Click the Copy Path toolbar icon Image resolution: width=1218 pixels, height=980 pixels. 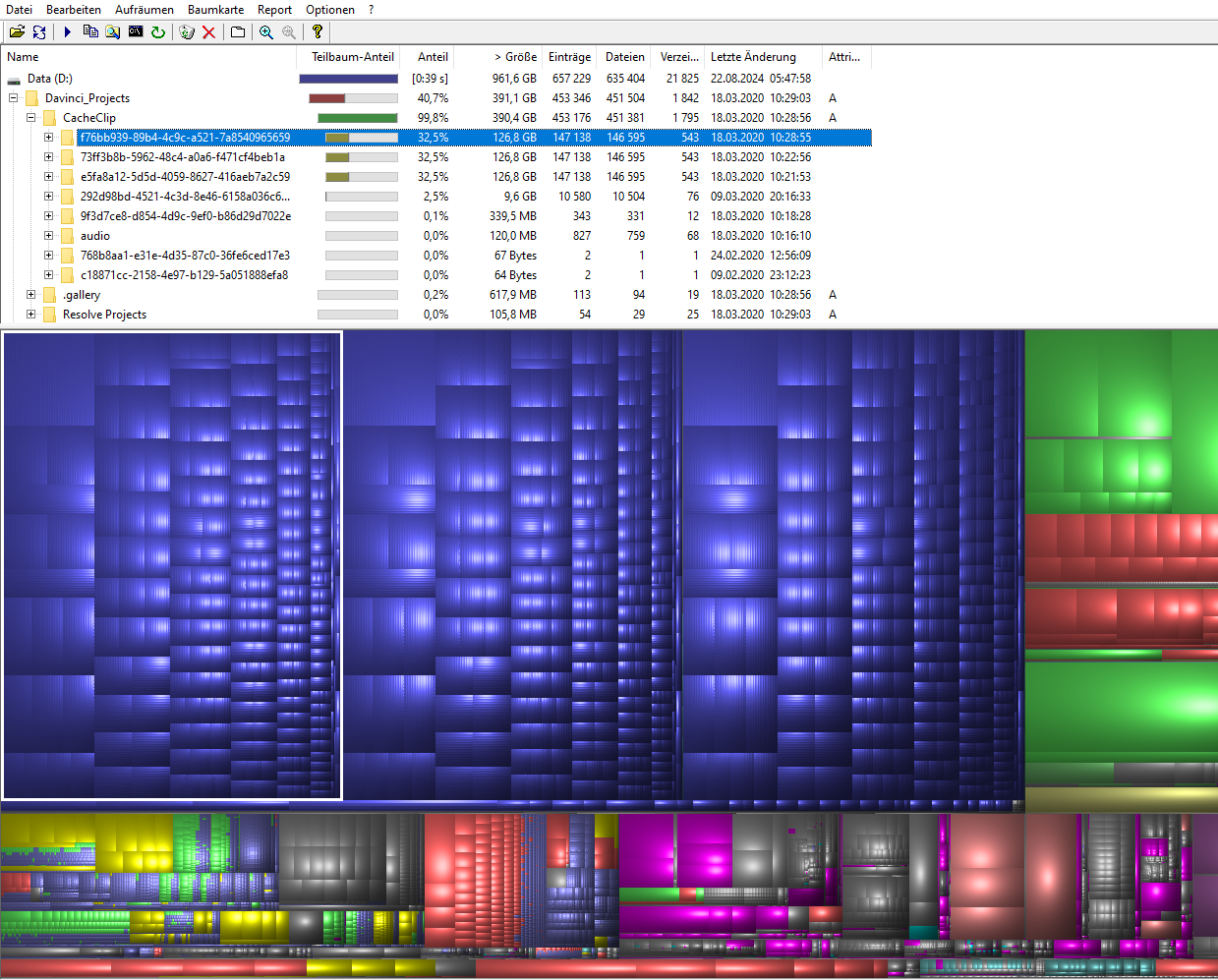[x=90, y=31]
